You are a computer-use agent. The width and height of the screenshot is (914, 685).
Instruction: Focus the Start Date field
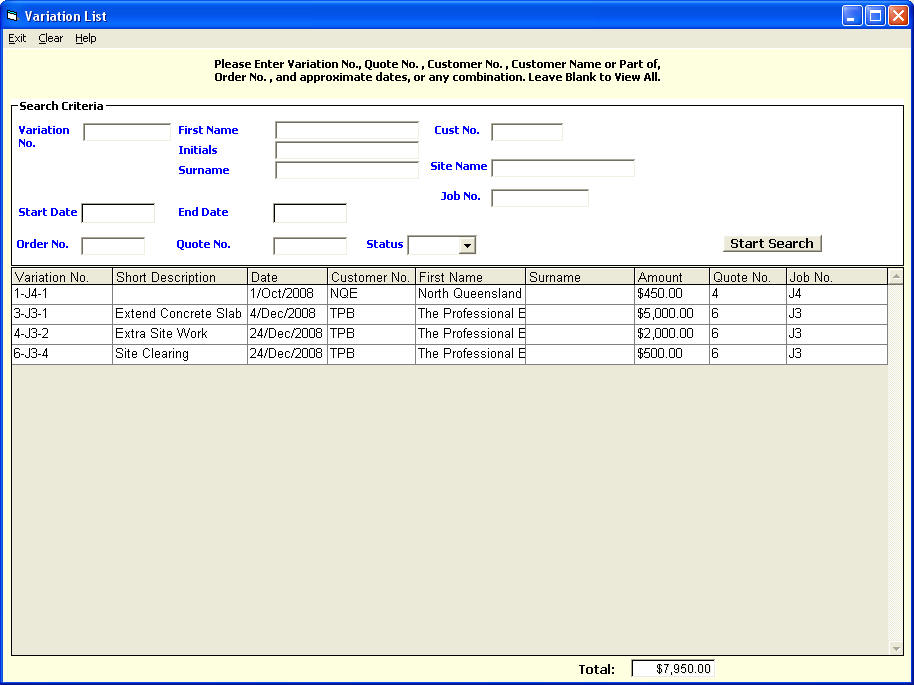118,213
